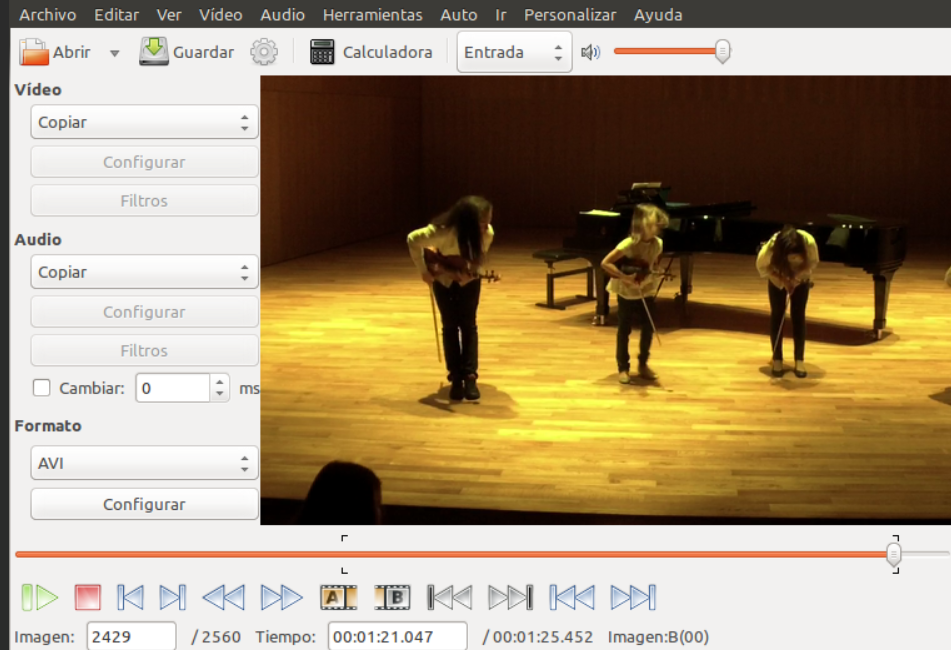Open the Archivo menu
Viewport: 951px width, 650px height.
48,15
